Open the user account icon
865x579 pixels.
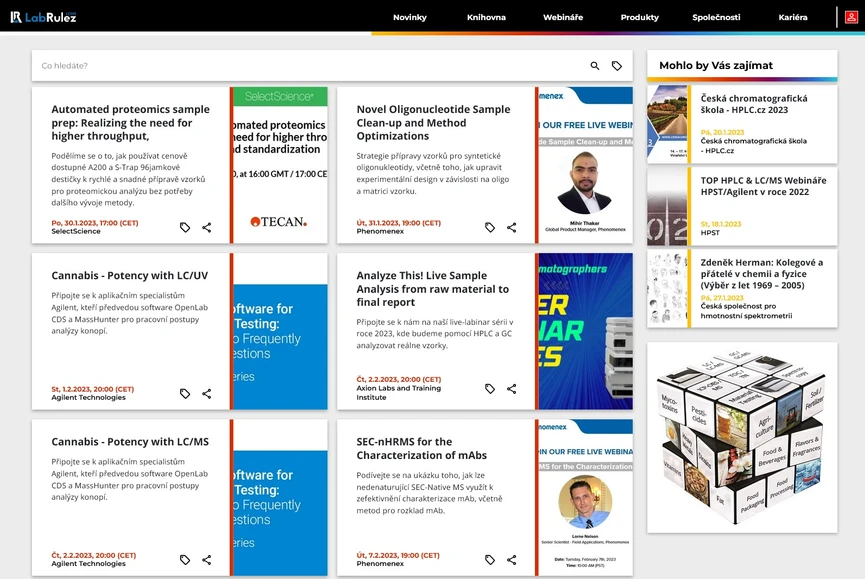[851, 17]
